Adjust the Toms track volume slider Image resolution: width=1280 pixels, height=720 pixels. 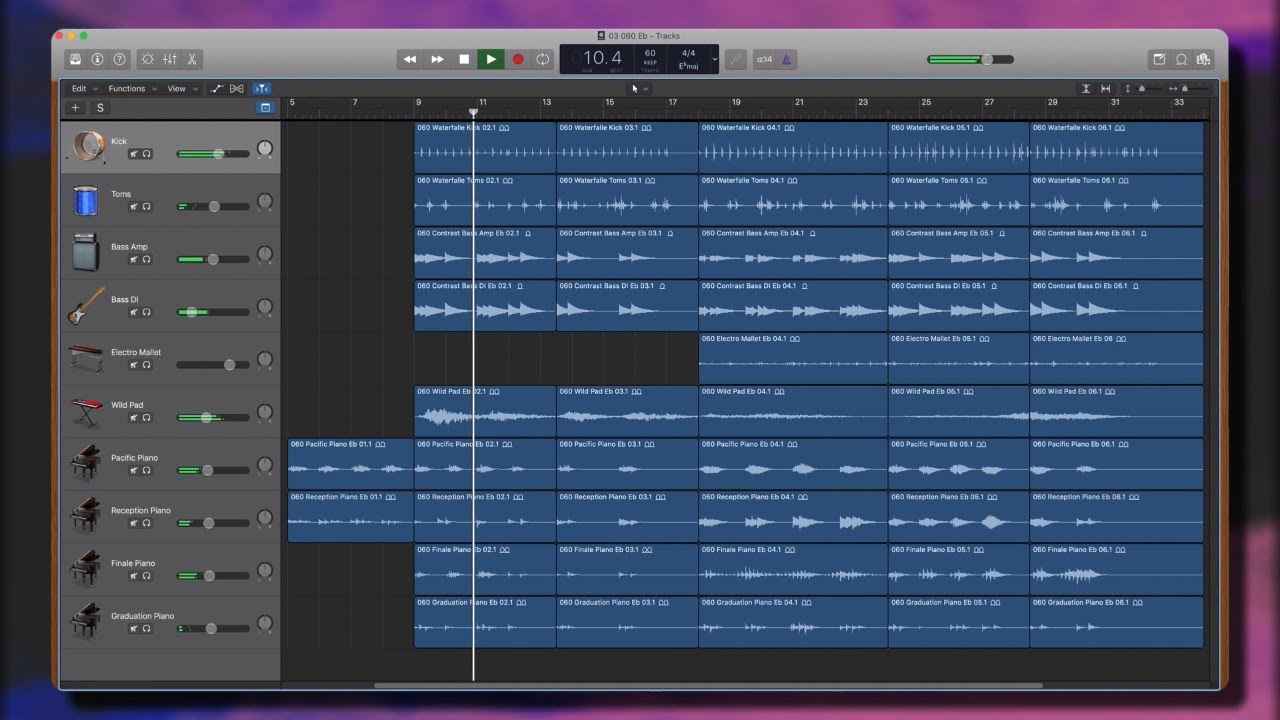[x=213, y=207]
